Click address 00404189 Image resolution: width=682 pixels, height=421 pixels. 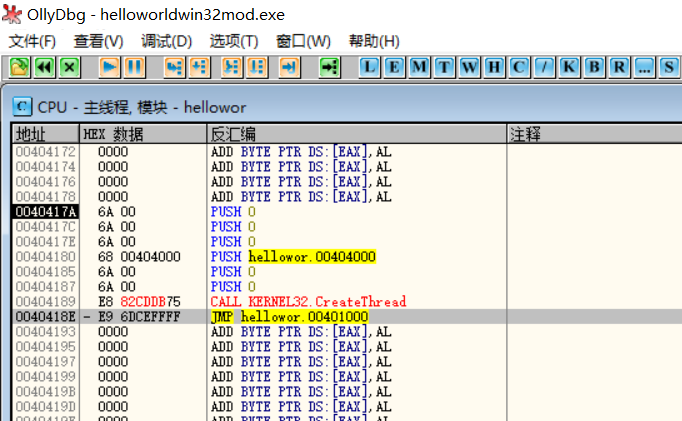click(46, 301)
